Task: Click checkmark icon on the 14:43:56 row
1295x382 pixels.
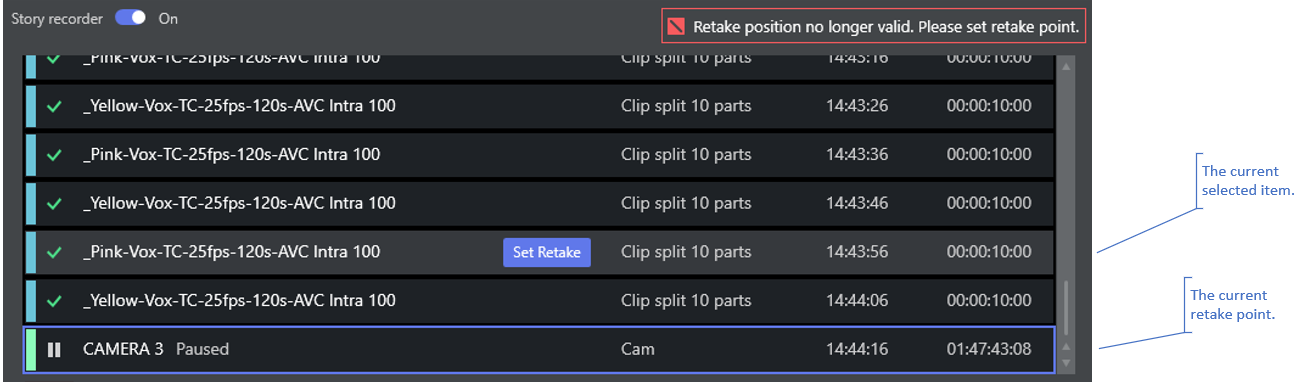Action: pyautogui.click(x=55, y=252)
